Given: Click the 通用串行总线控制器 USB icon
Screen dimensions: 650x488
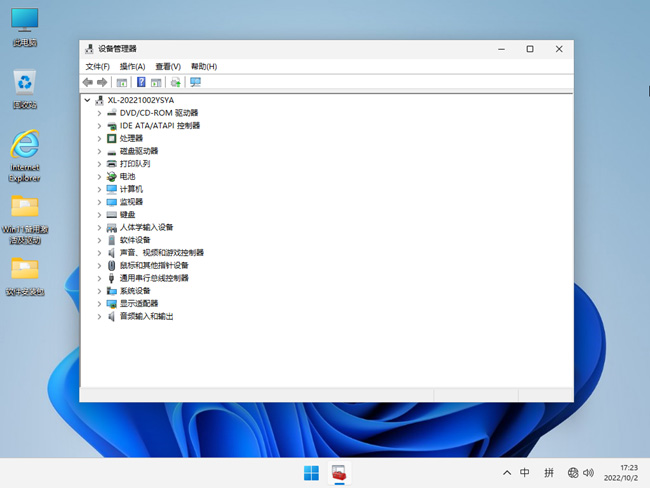Looking at the screenshot, I should [112, 278].
